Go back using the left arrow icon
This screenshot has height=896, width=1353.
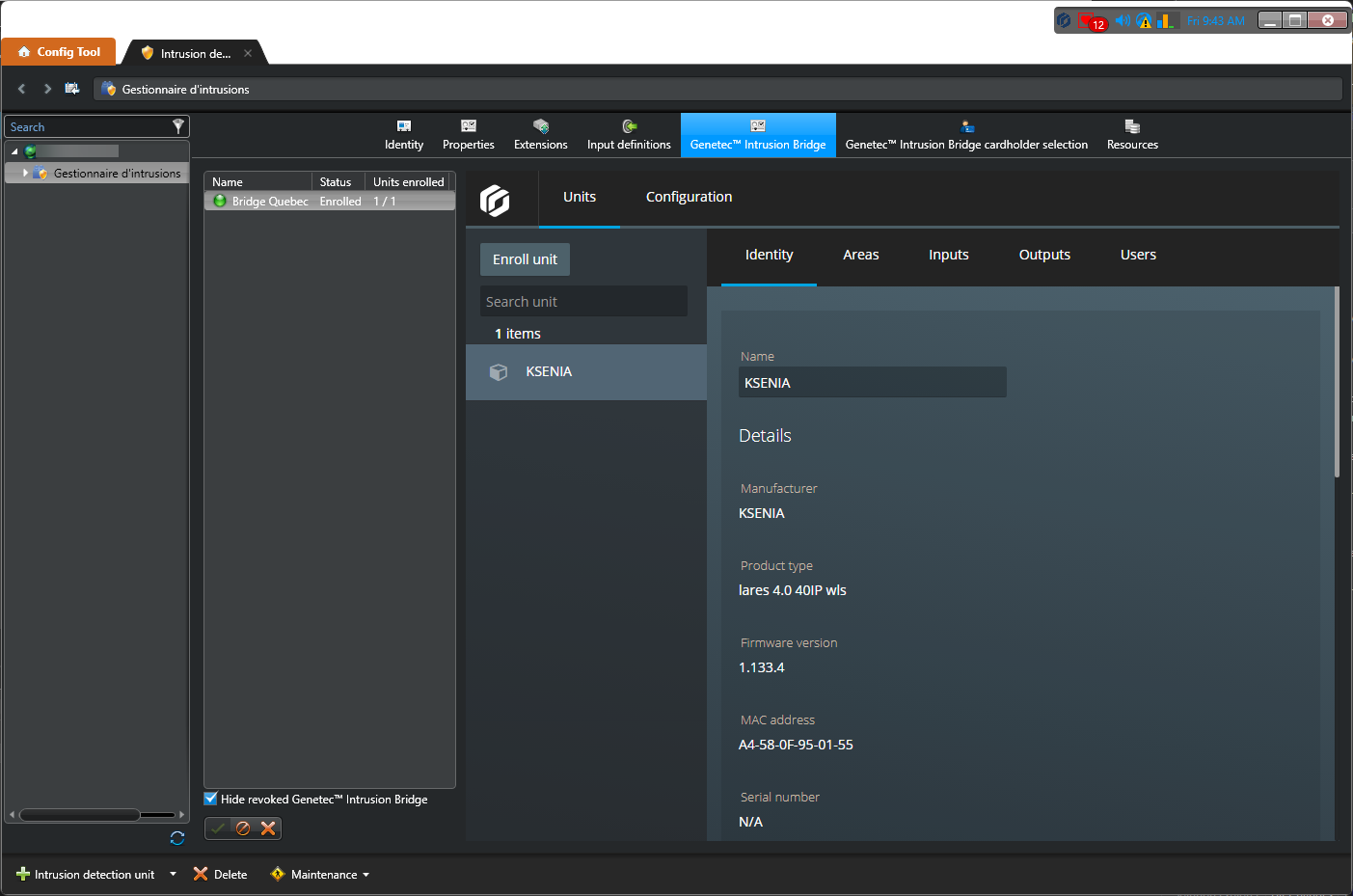[22, 89]
